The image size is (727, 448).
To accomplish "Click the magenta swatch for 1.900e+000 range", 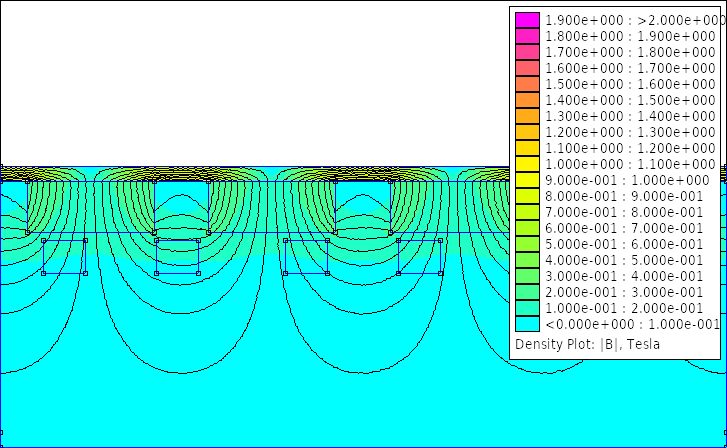I will [527, 20].
